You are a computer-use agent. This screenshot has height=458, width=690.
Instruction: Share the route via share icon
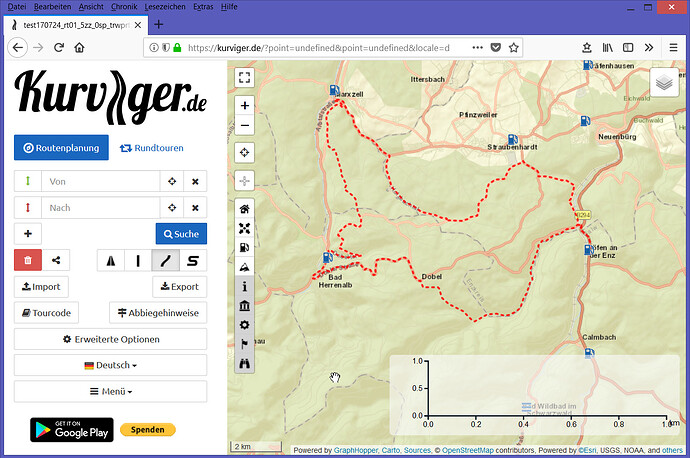(x=56, y=260)
